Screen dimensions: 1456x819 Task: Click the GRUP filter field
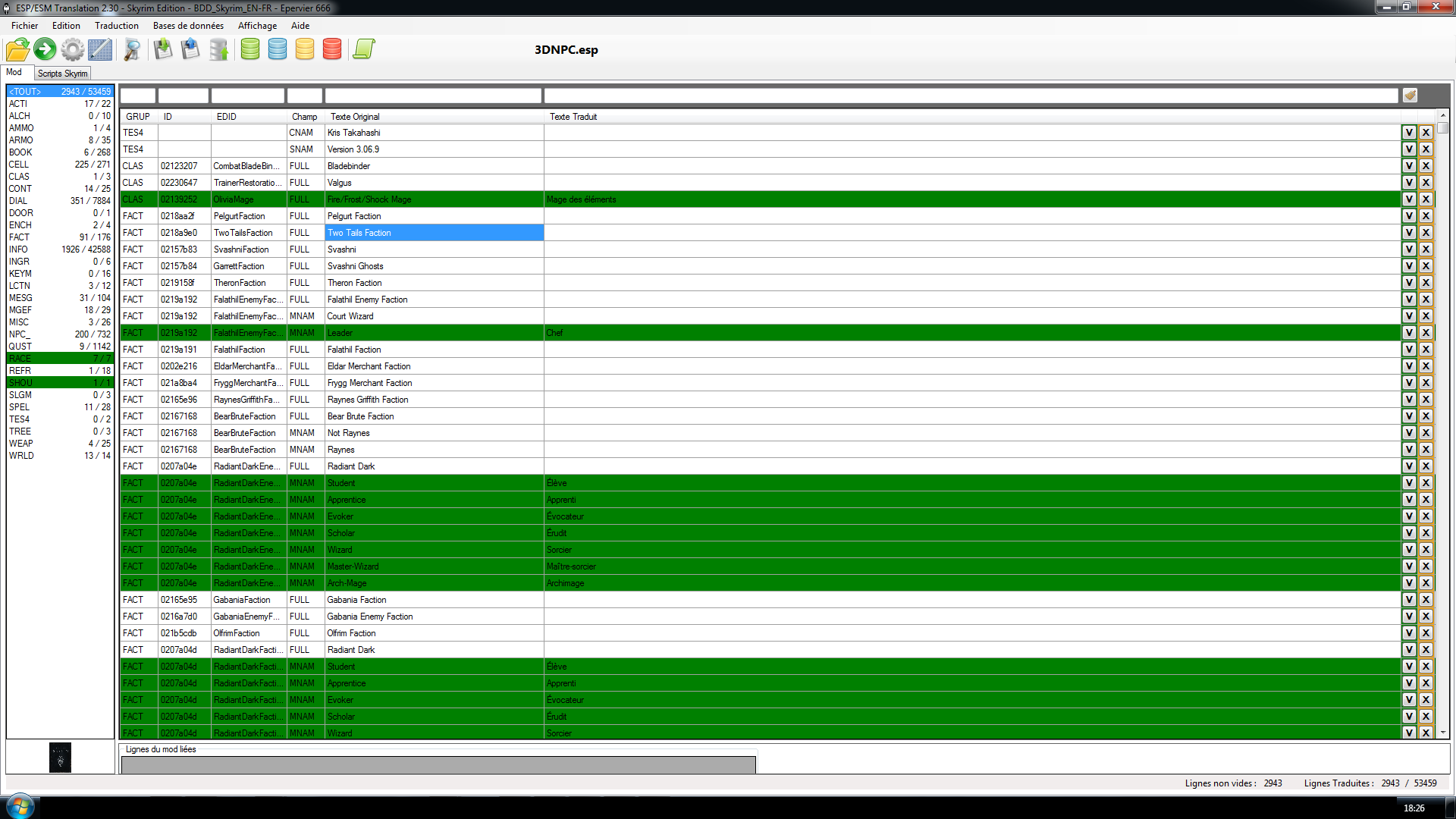click(x=138, y=96)
